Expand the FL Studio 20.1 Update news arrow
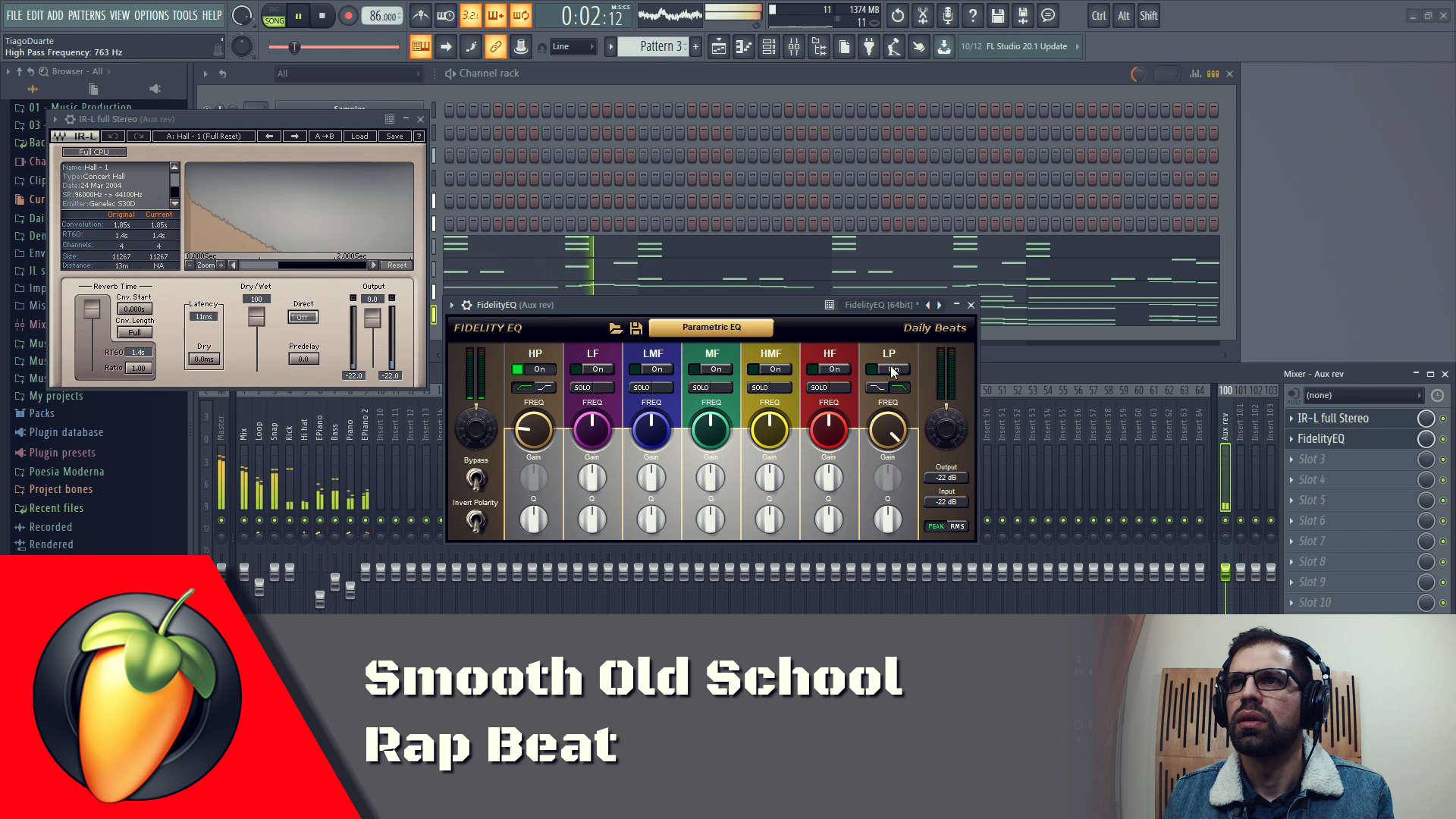The height and width of the screenshot is (819, 1456). [x=1077, y=47]
